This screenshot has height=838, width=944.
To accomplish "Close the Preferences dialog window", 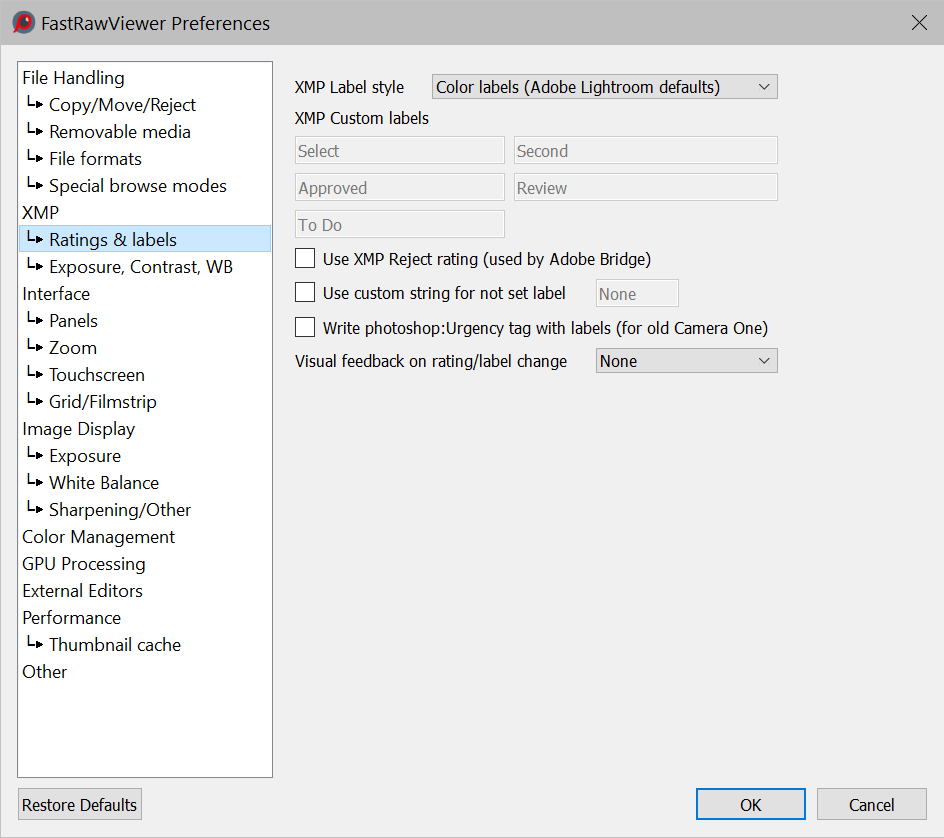I will 919,23.
